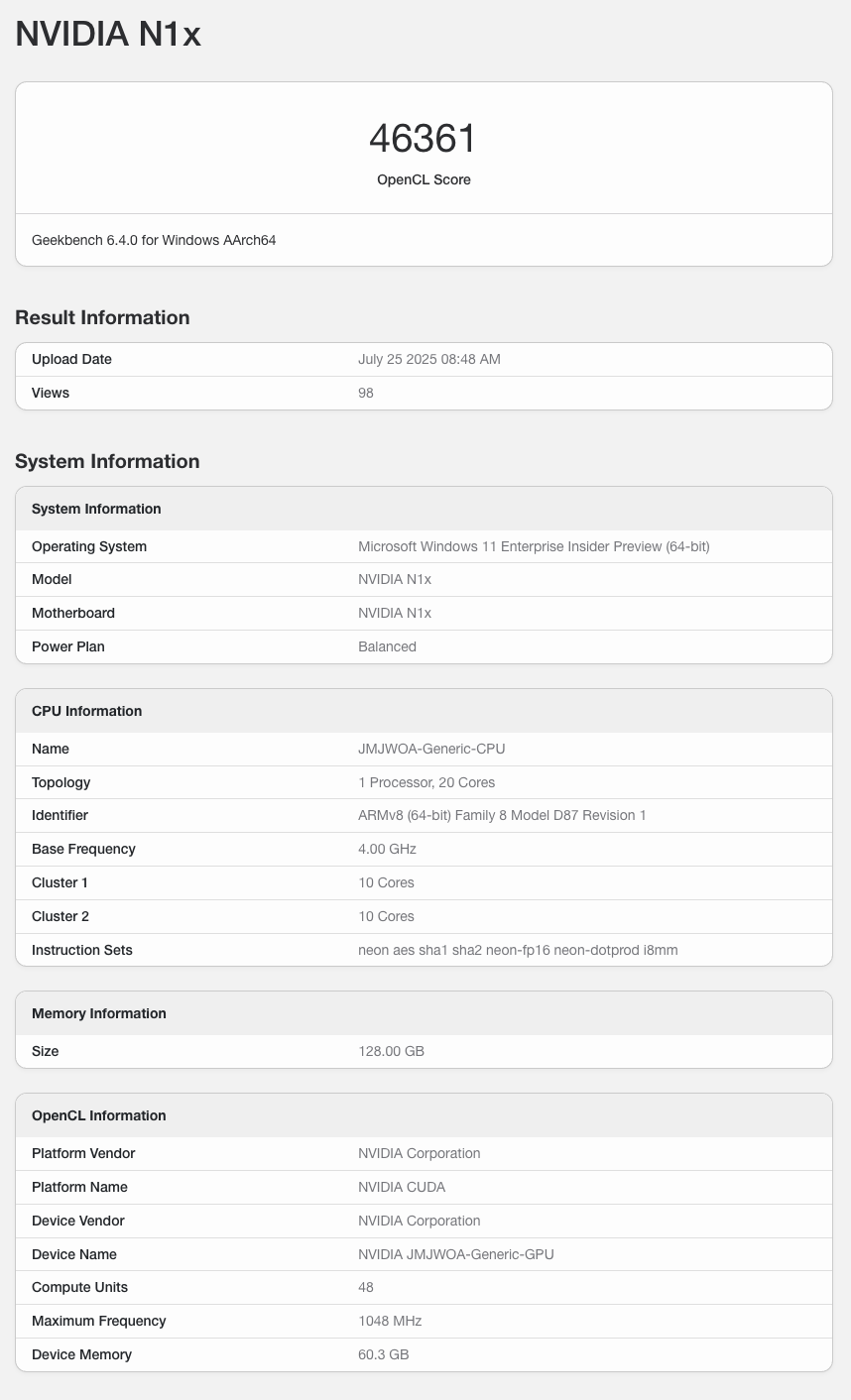This screenshot has width=851, height=1400.
Task: Click the Geekbench 6.4.0 version text
Action: point(154,240)
